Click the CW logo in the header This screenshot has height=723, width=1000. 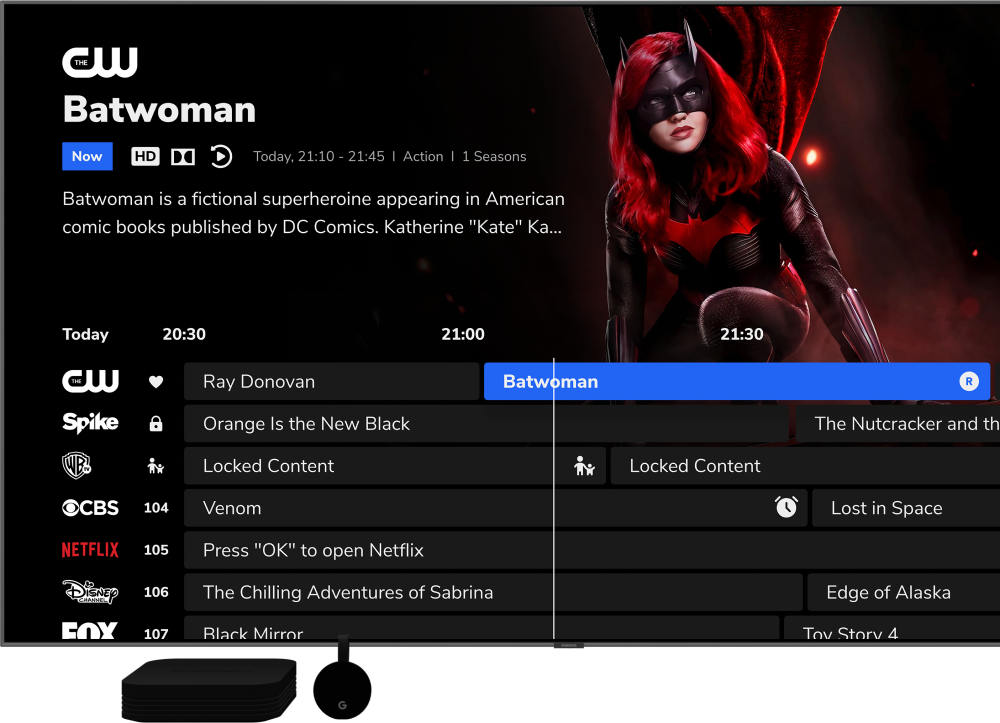[99, 62]
